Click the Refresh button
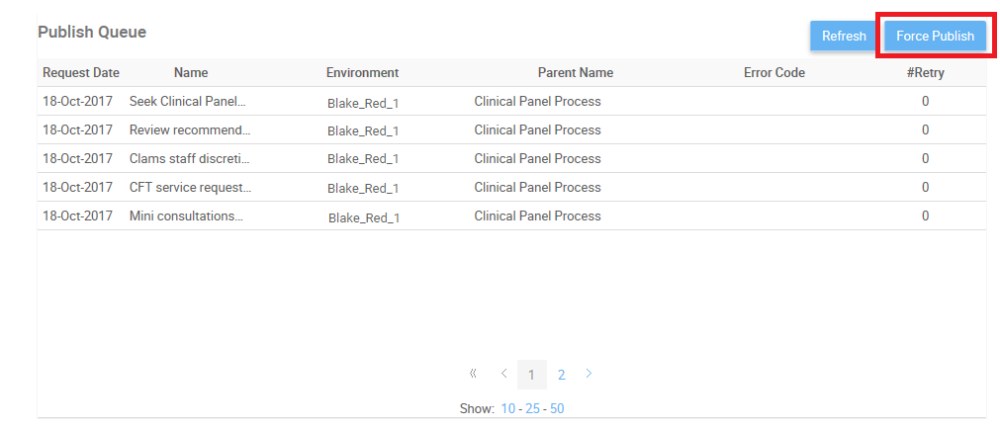 click(843, 36)
